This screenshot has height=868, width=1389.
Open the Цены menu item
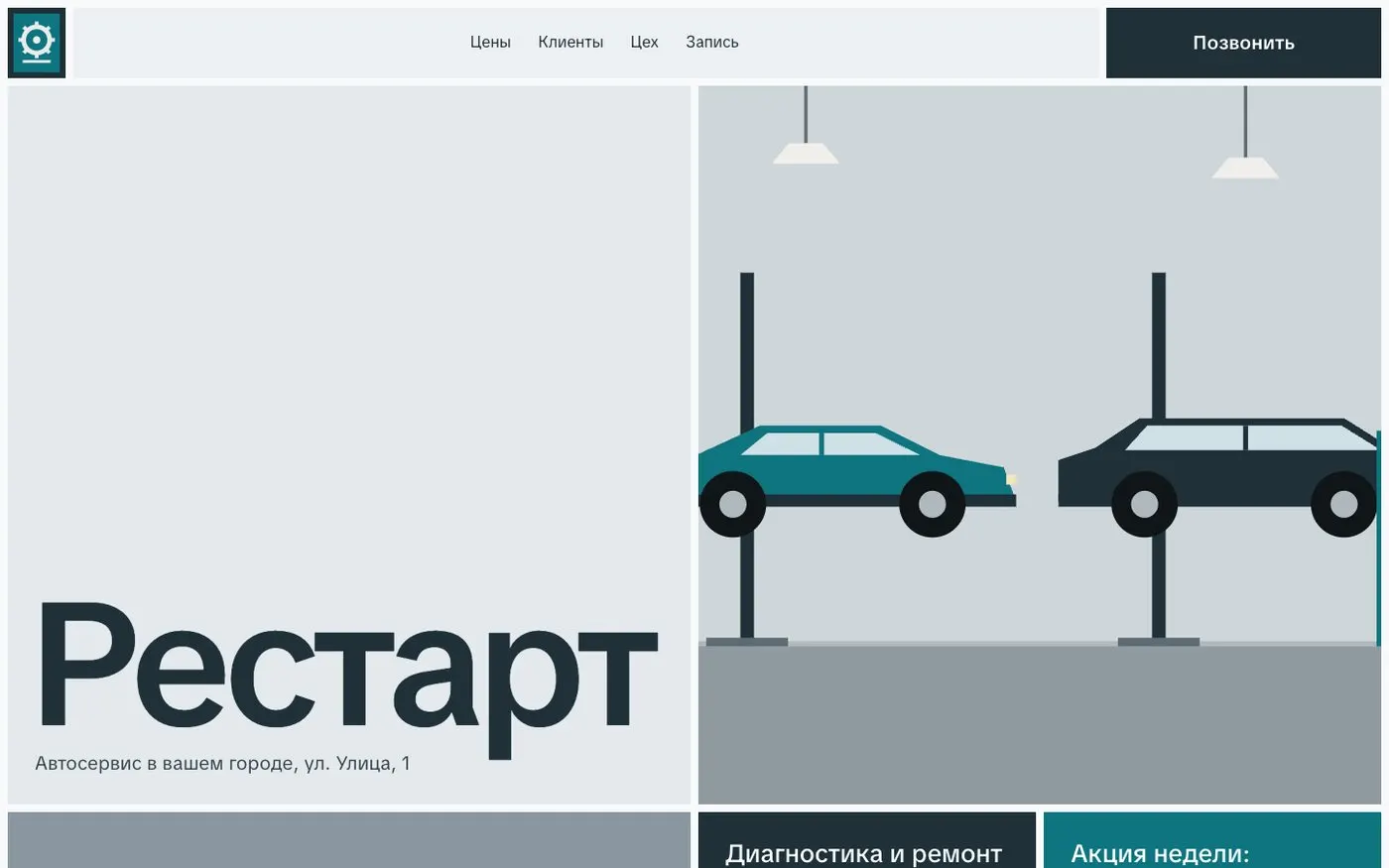click(x=490, y=43)
